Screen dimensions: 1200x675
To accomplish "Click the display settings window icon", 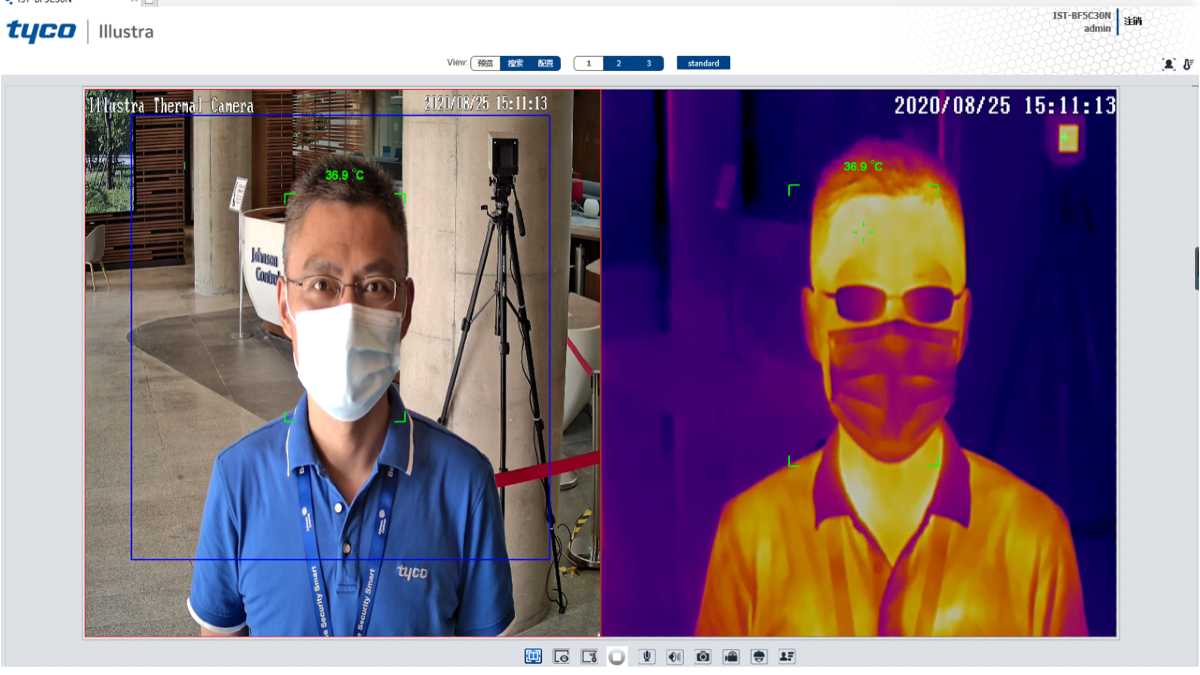I will (590, 656).
